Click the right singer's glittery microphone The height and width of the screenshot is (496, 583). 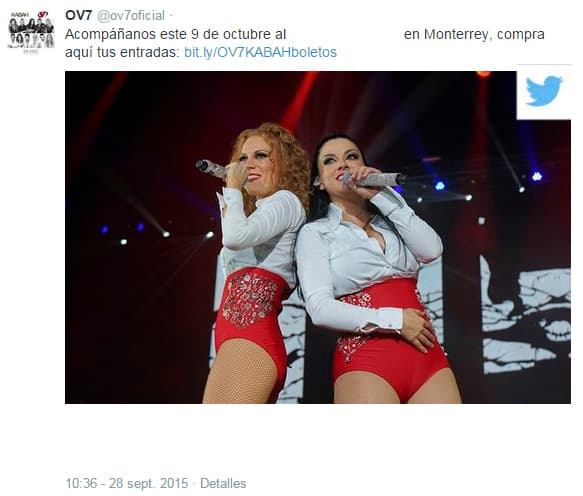pos(374,180)
